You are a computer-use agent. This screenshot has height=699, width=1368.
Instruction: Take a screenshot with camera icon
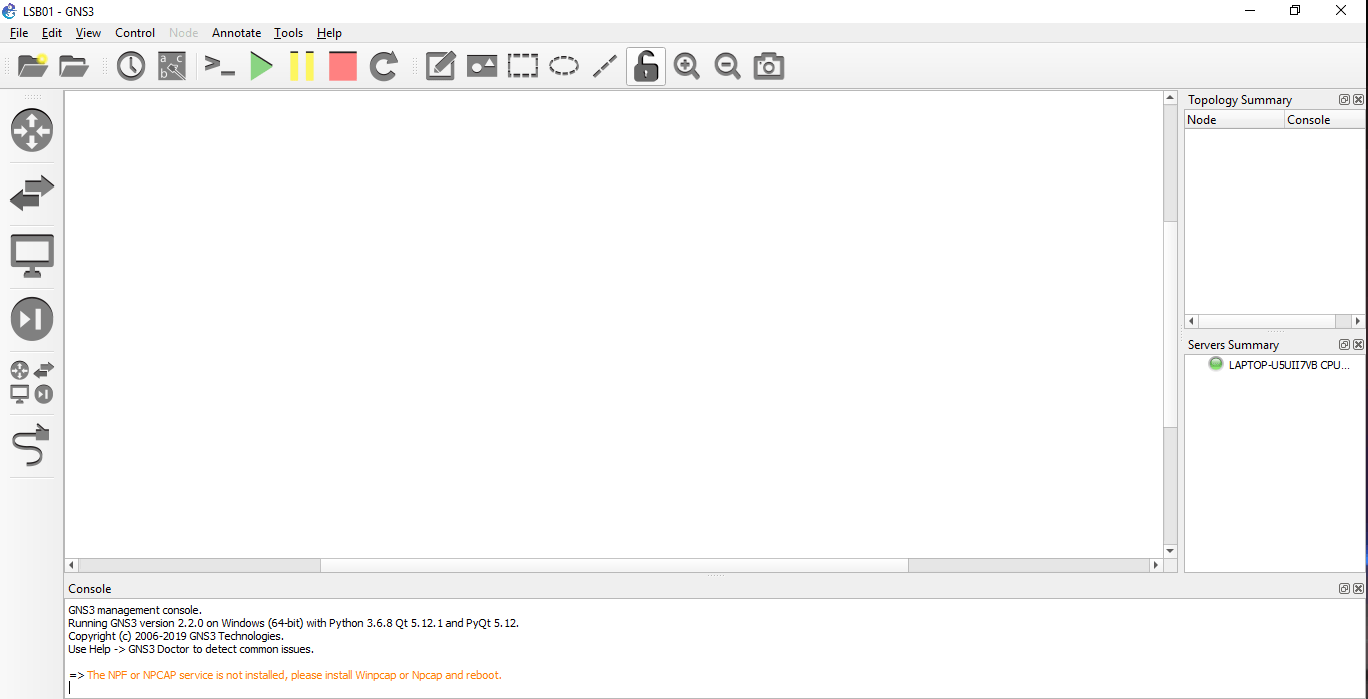click(x=768, y=67)
